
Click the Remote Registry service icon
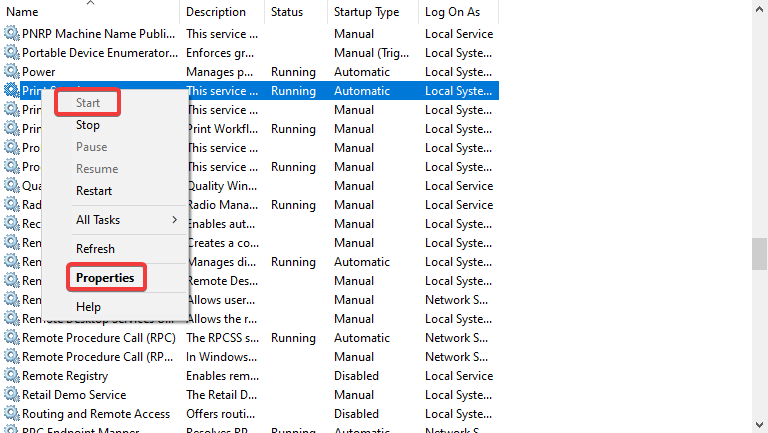[x=11, y=376]
